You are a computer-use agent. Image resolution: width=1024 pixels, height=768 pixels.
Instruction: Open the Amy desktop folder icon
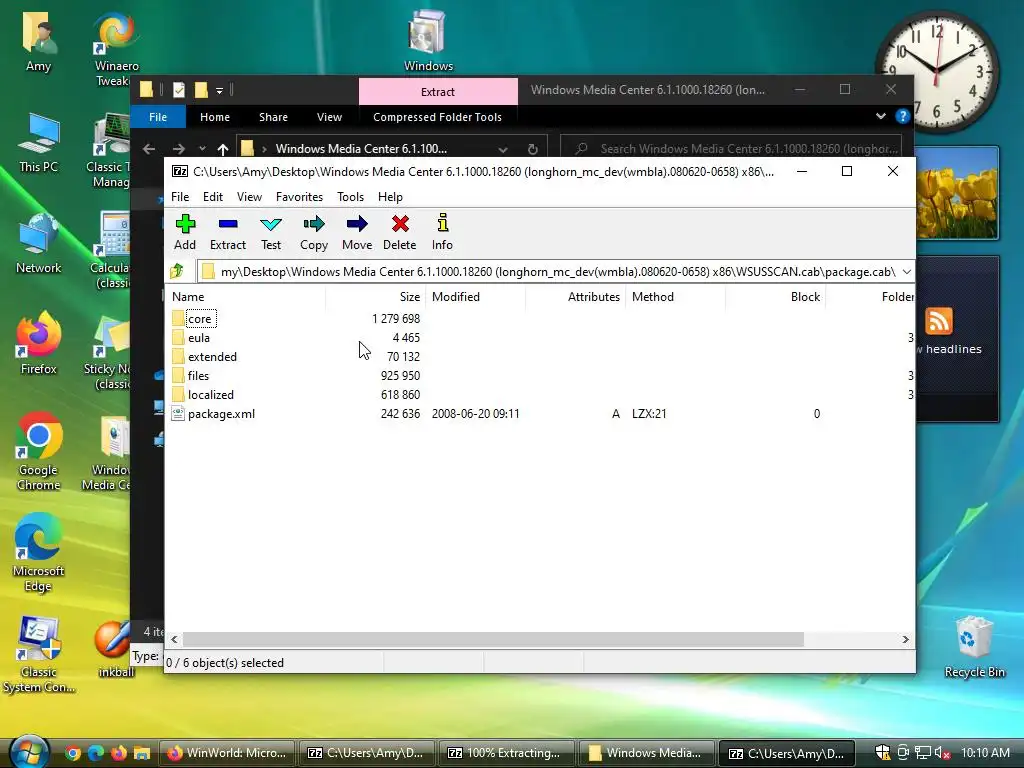coord(39,40)
